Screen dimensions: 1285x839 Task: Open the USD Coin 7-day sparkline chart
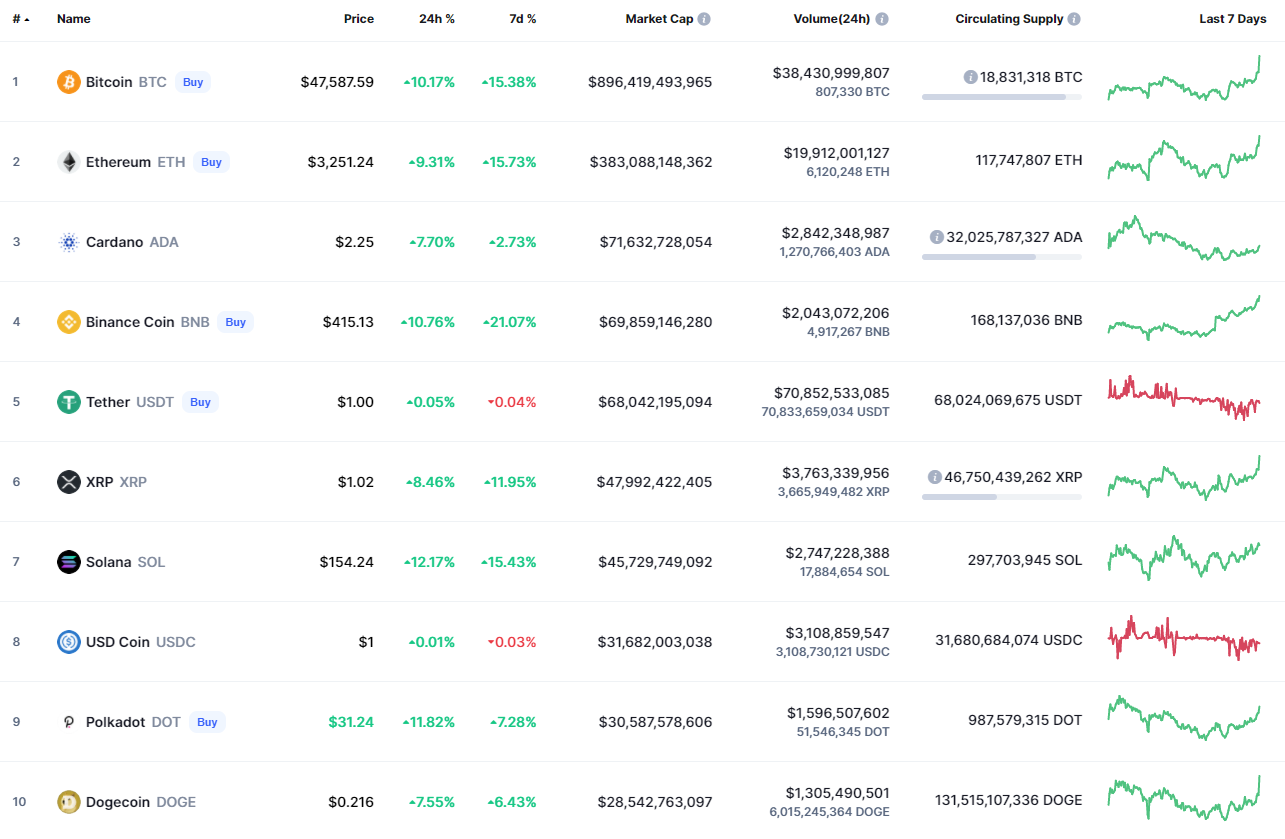1184,638
